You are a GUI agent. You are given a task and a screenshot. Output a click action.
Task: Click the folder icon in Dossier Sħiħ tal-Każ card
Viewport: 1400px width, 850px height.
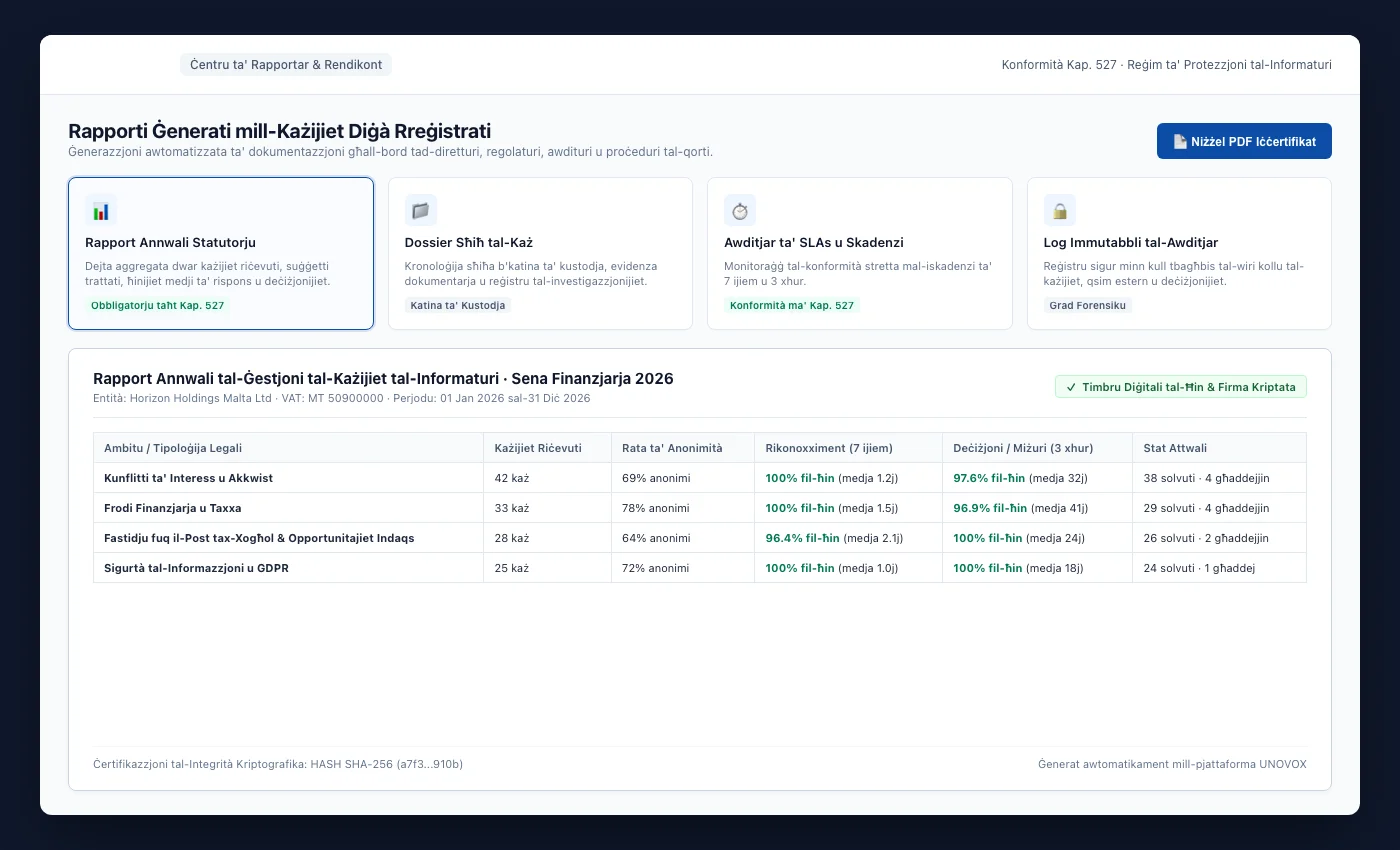click(421, 210)
